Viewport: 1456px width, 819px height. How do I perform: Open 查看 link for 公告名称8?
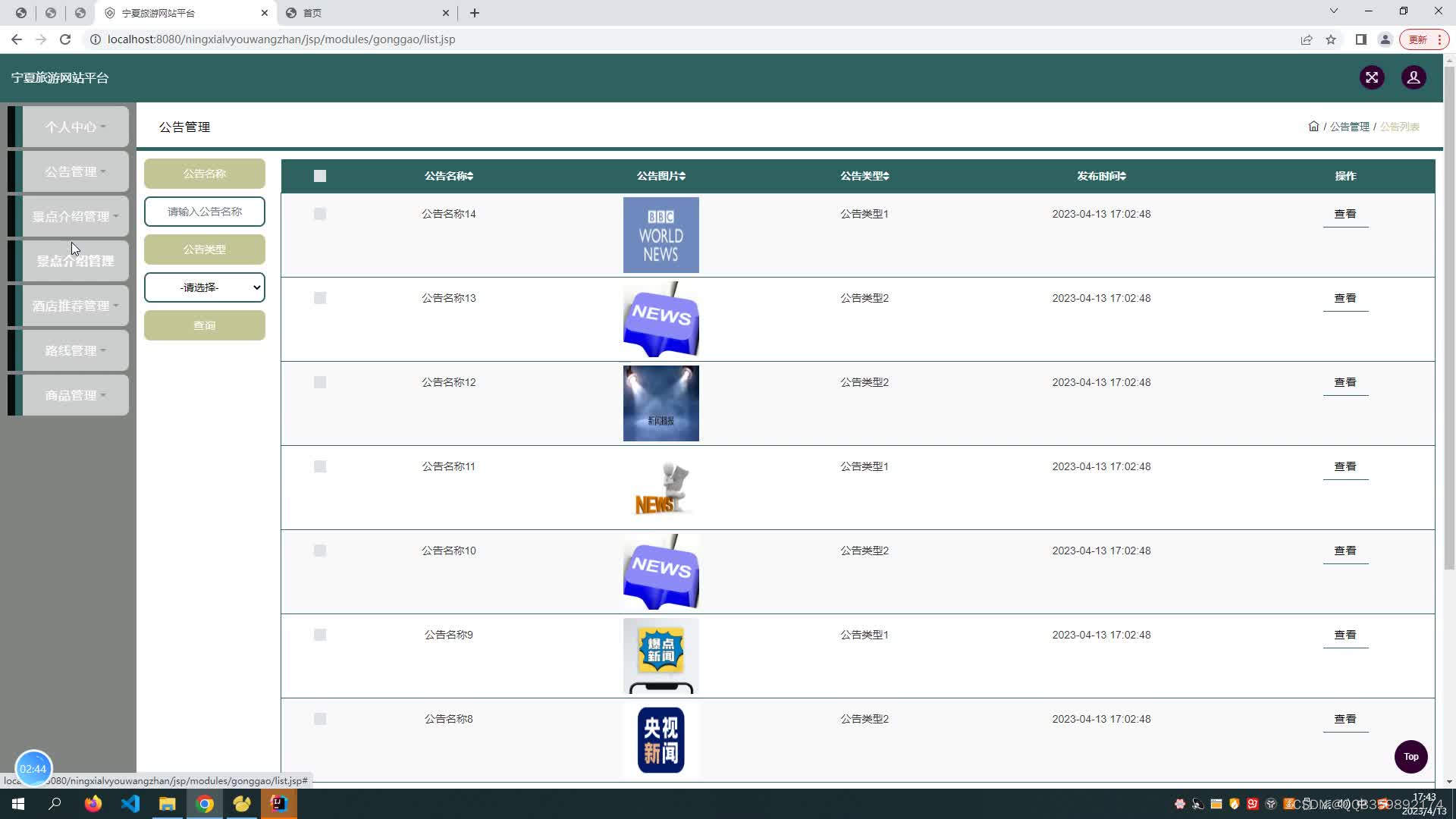point(1345,720)
